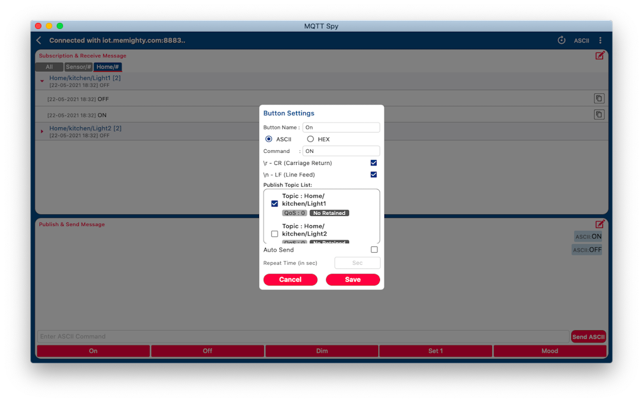Select the ASCII radio button
643x402 pixels.
click(269, 139)
